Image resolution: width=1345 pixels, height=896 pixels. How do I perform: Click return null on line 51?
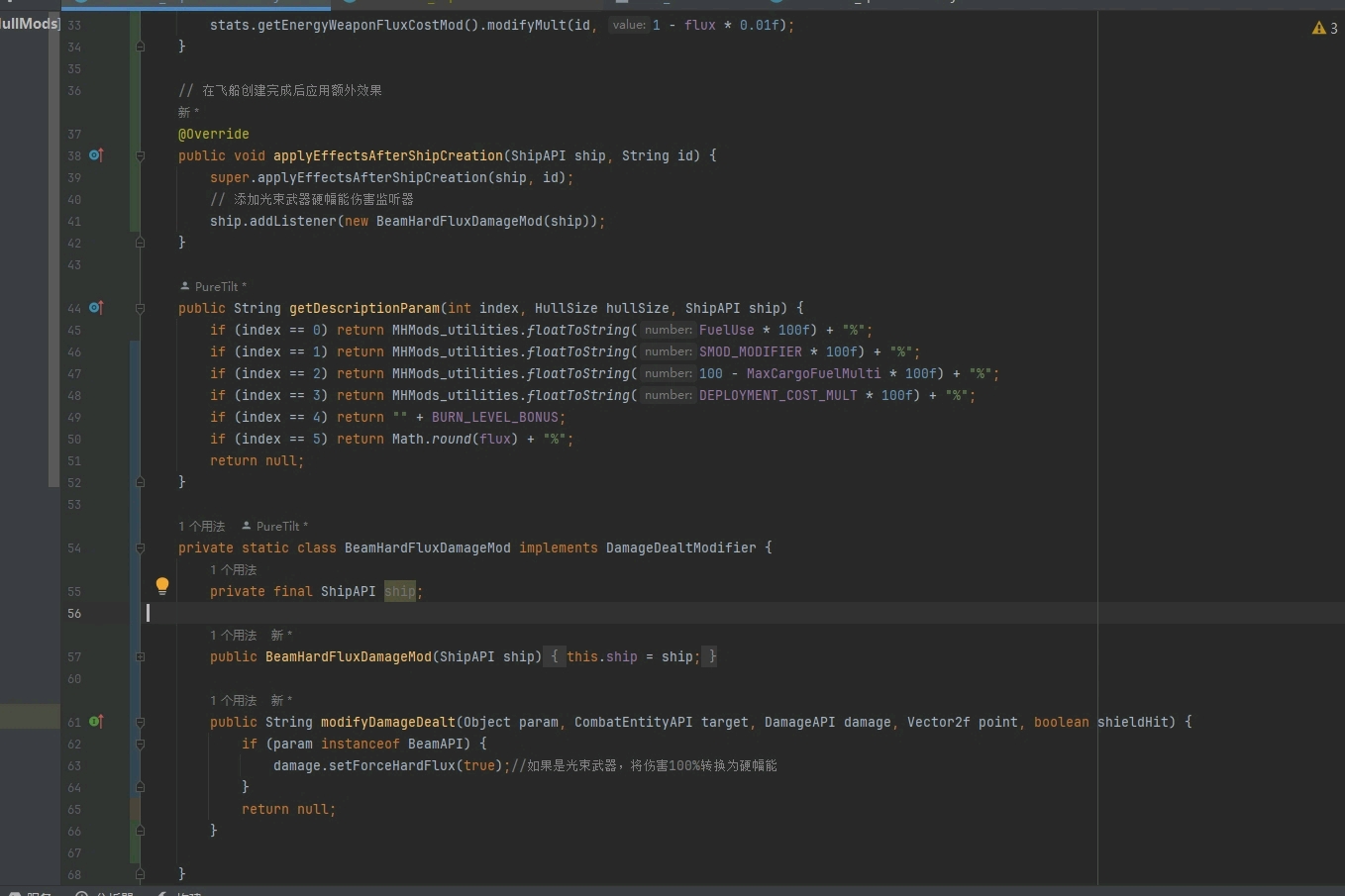point(254,460)
